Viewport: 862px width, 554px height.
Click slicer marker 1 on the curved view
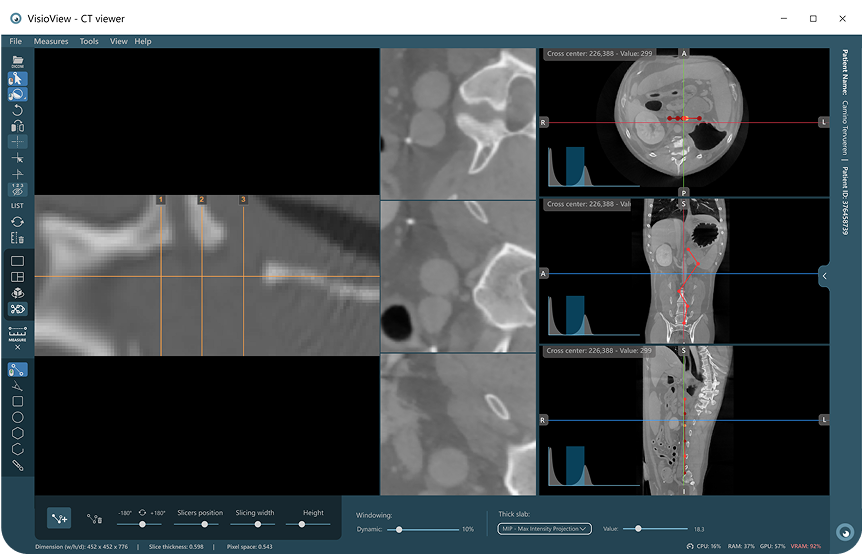tap(161, 200)
